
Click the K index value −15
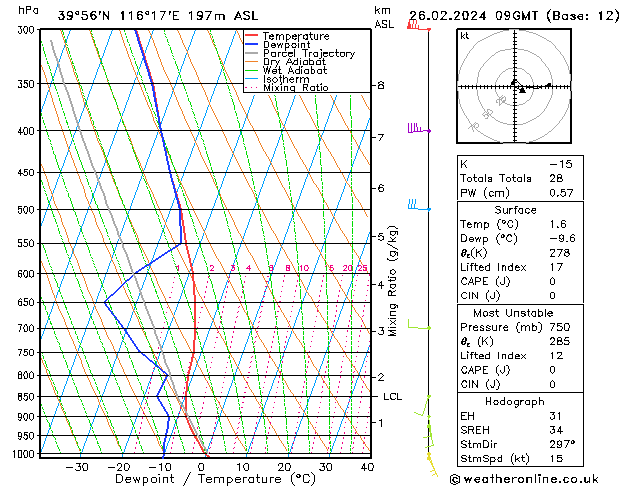point(560,164)
